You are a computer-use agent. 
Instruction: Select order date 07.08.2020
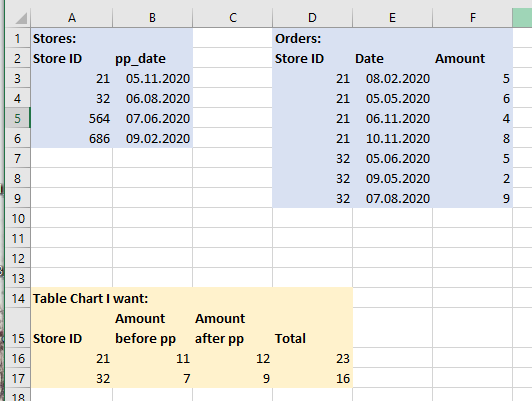pos(393,198)
